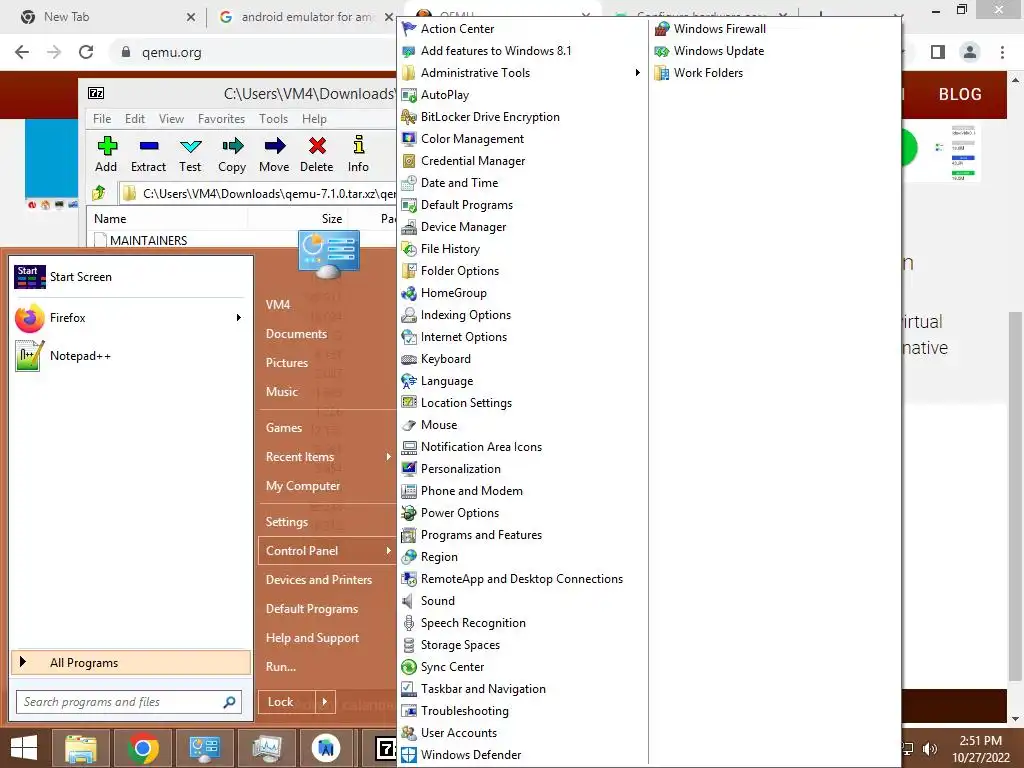
Task: Click the Copy icon in 7-Zip toolbar
Action: point(232,146)
